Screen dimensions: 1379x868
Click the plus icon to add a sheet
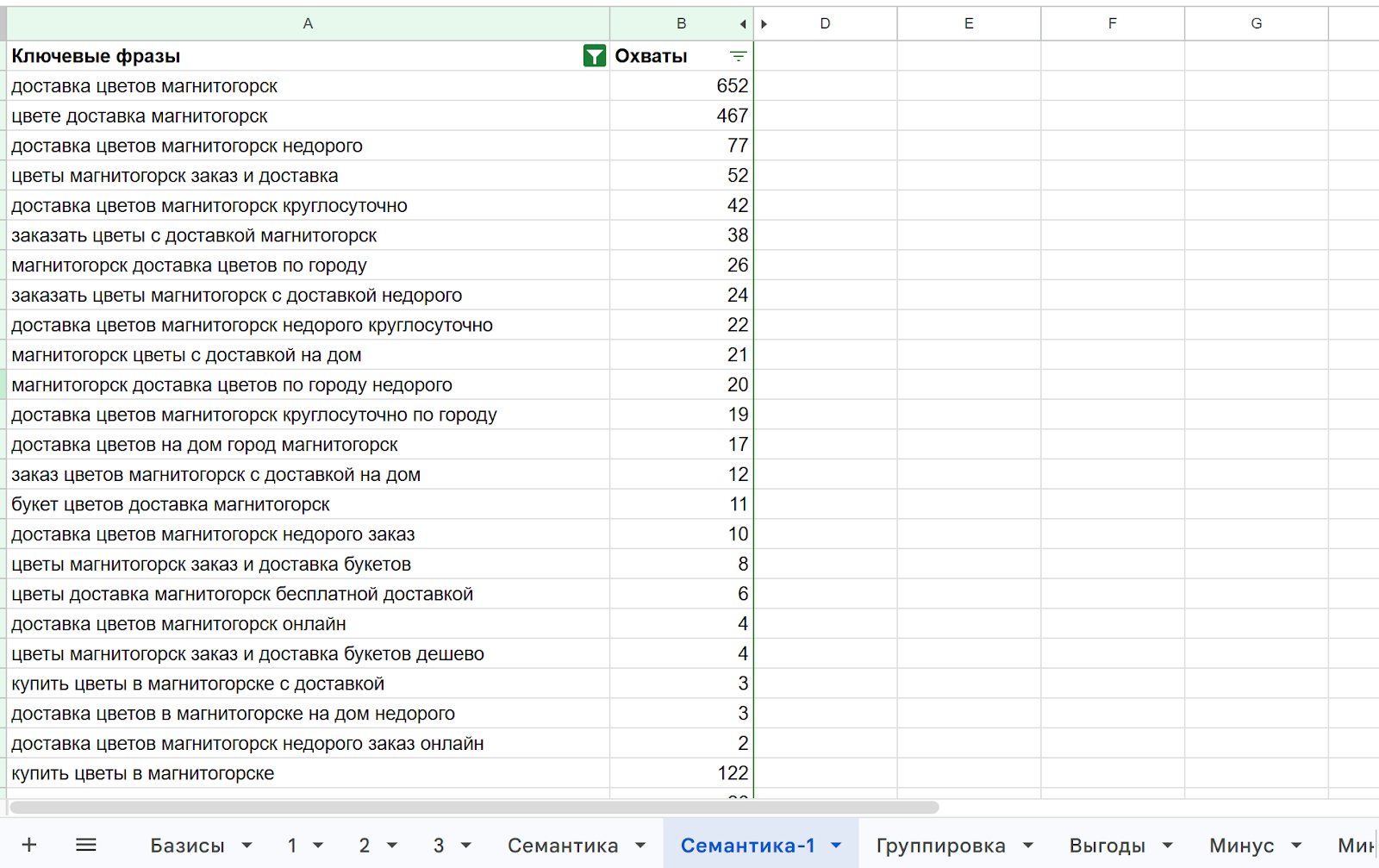29,845
